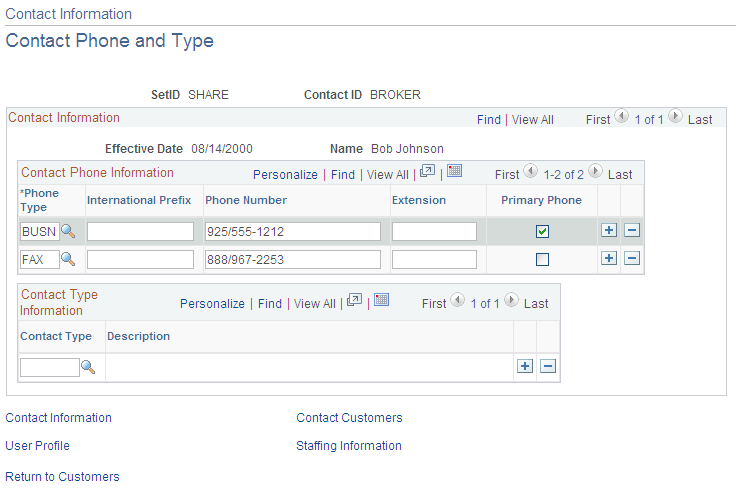Click the Description column header

click(138, 336)
